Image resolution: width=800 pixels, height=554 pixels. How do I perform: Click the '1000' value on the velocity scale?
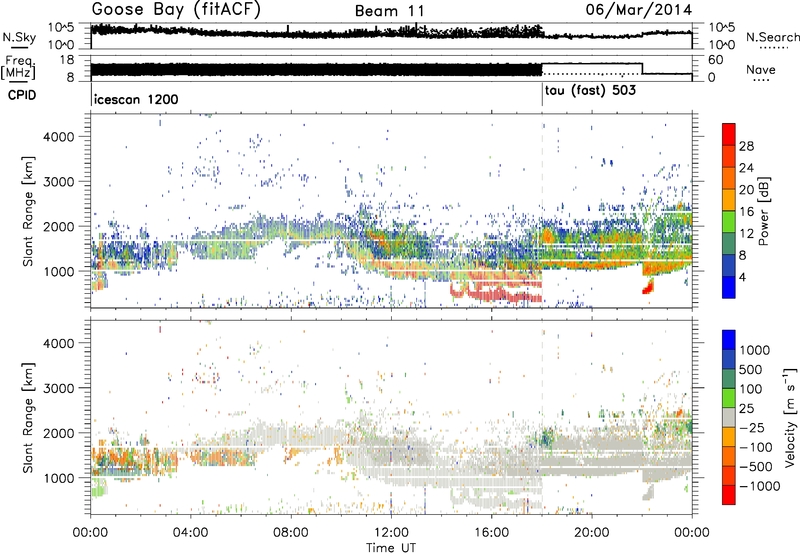click(x=755, y=350)
